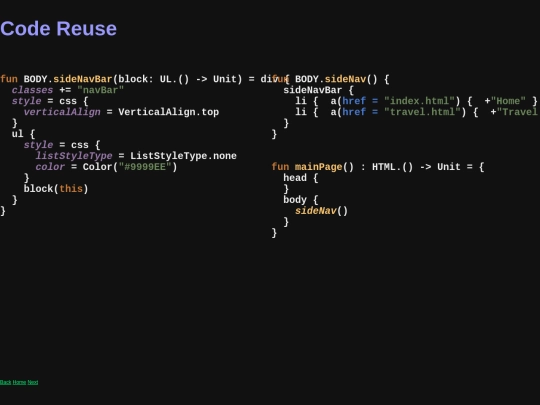Go to previous slide via Back link
This screenshot has height=405, width=540.
point(6,382)
